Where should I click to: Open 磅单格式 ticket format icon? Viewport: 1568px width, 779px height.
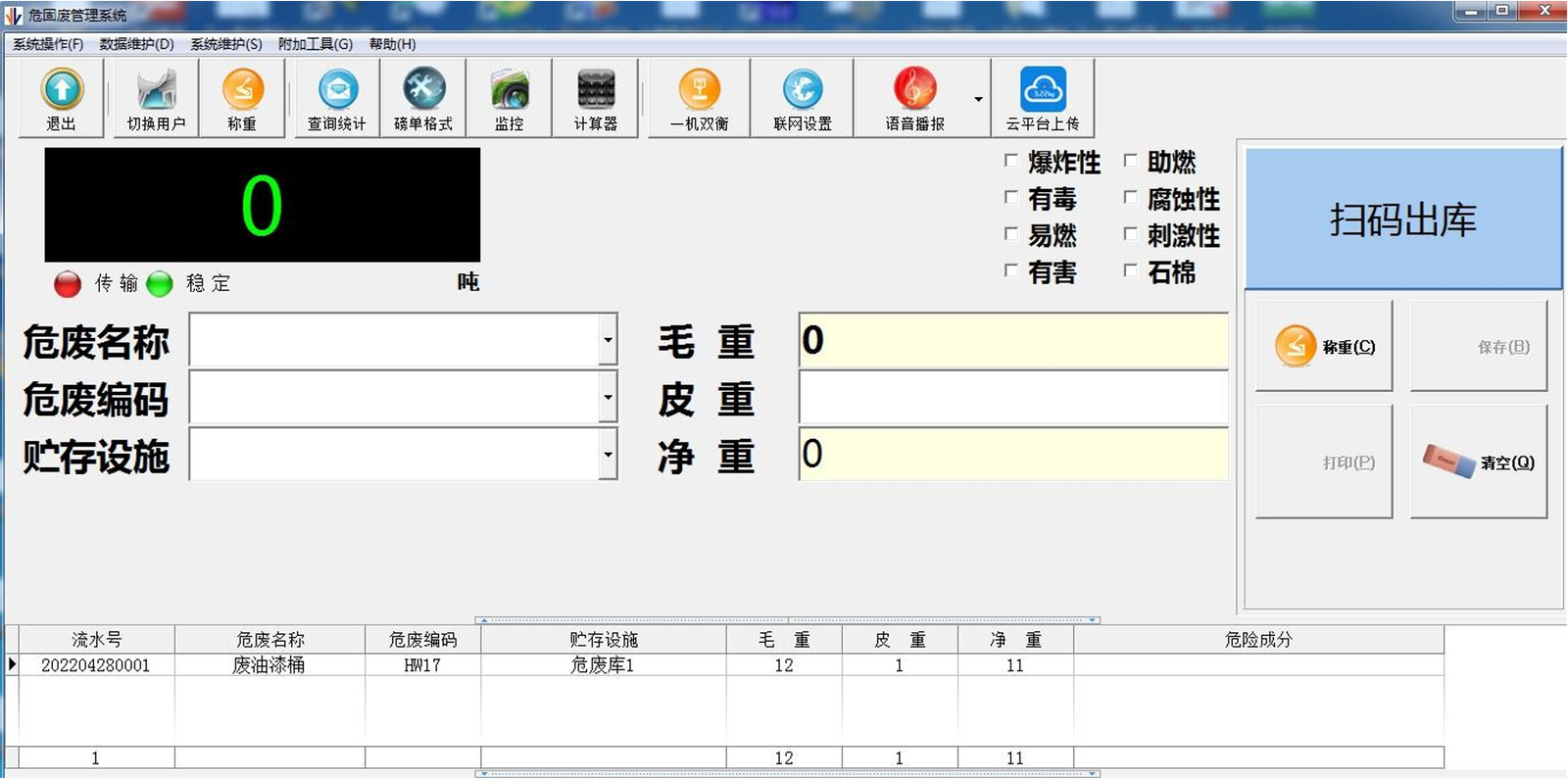click(x=423, y=98)
